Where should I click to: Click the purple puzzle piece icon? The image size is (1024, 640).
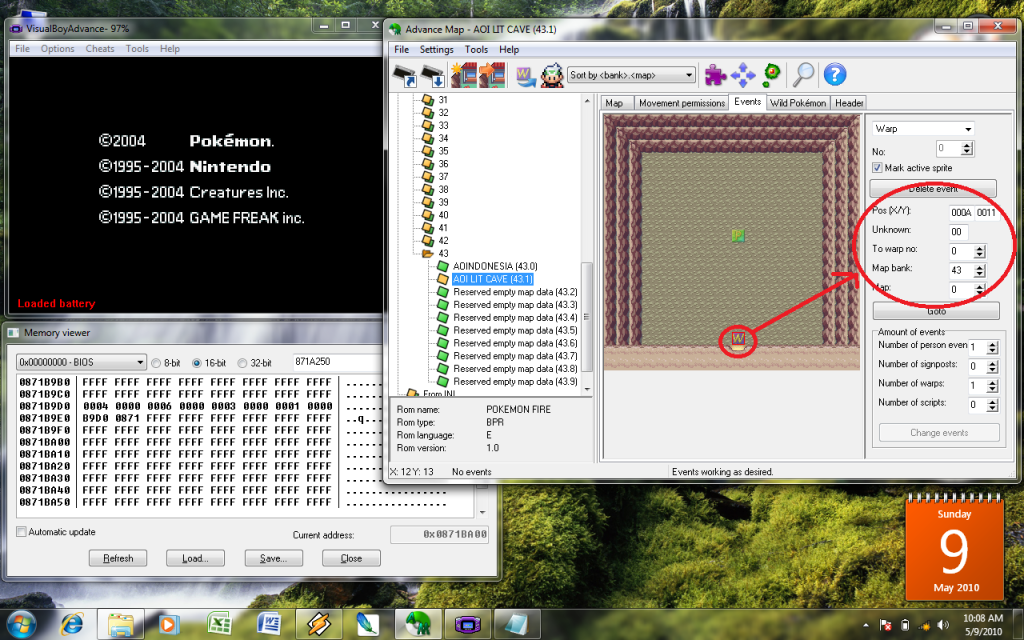tap(715, 75)
